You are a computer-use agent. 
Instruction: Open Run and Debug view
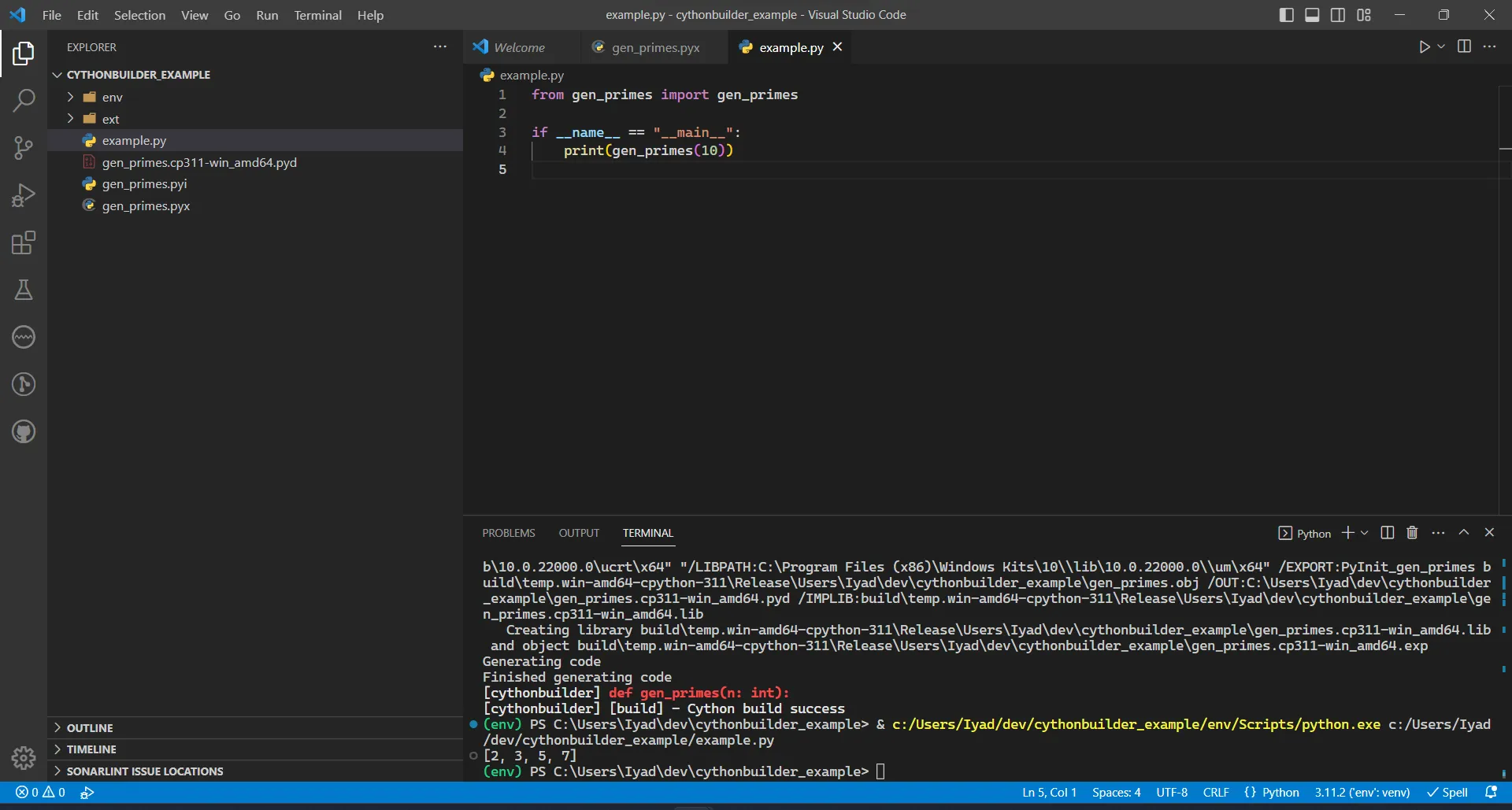[24, 195]
